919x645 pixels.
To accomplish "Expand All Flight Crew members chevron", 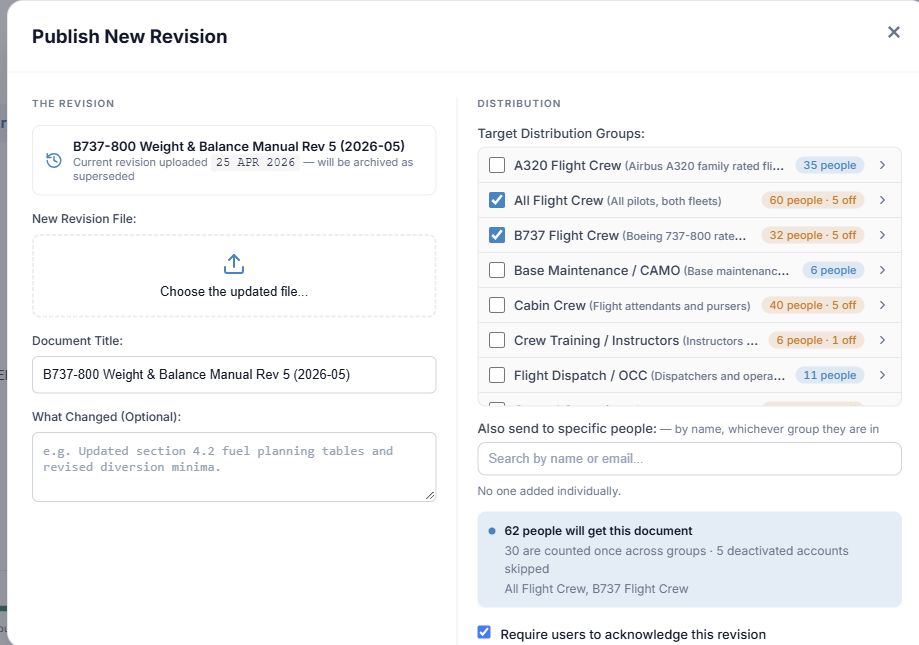I will point(882,200).
